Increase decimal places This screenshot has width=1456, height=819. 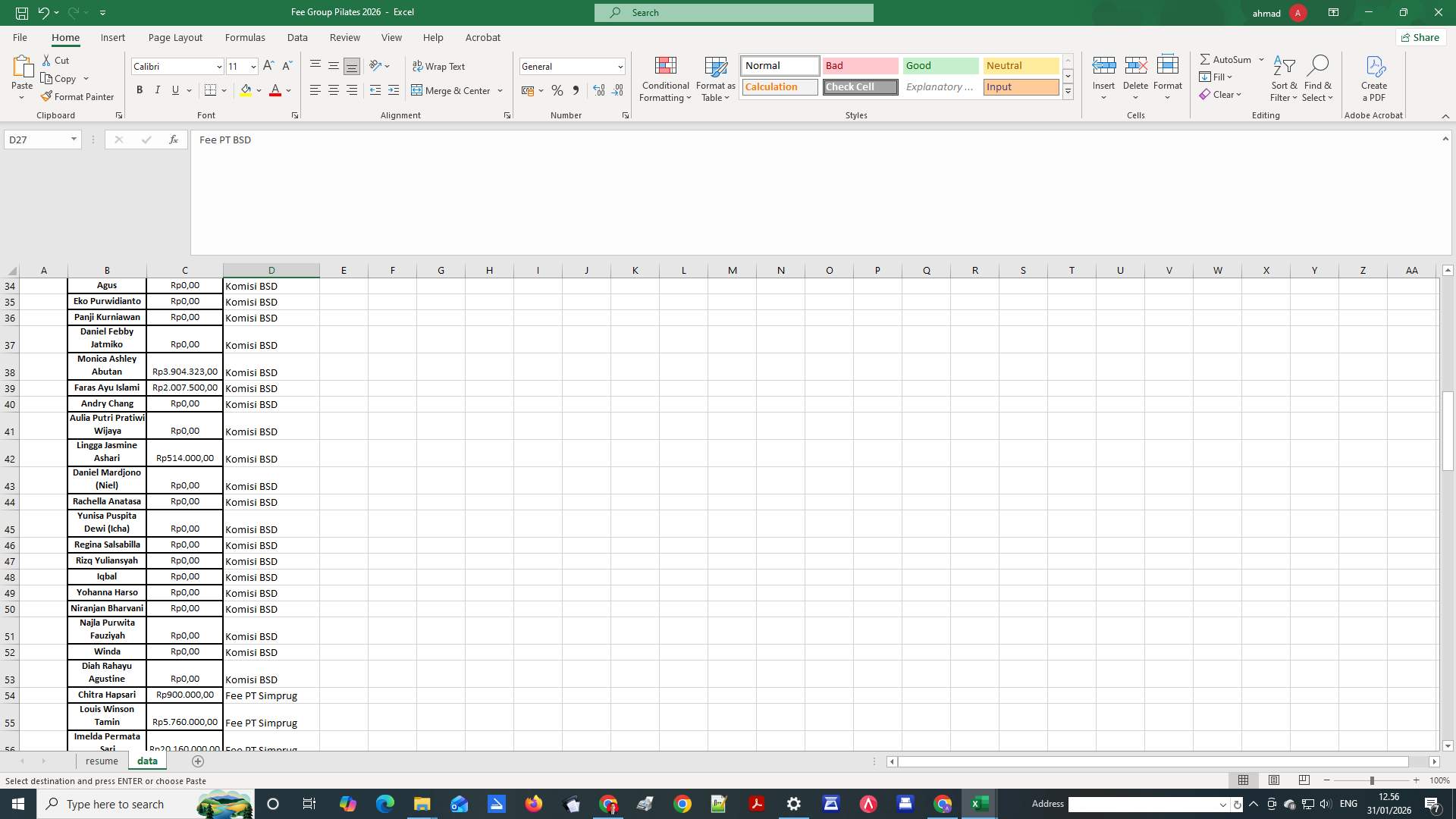click(598, 90)
